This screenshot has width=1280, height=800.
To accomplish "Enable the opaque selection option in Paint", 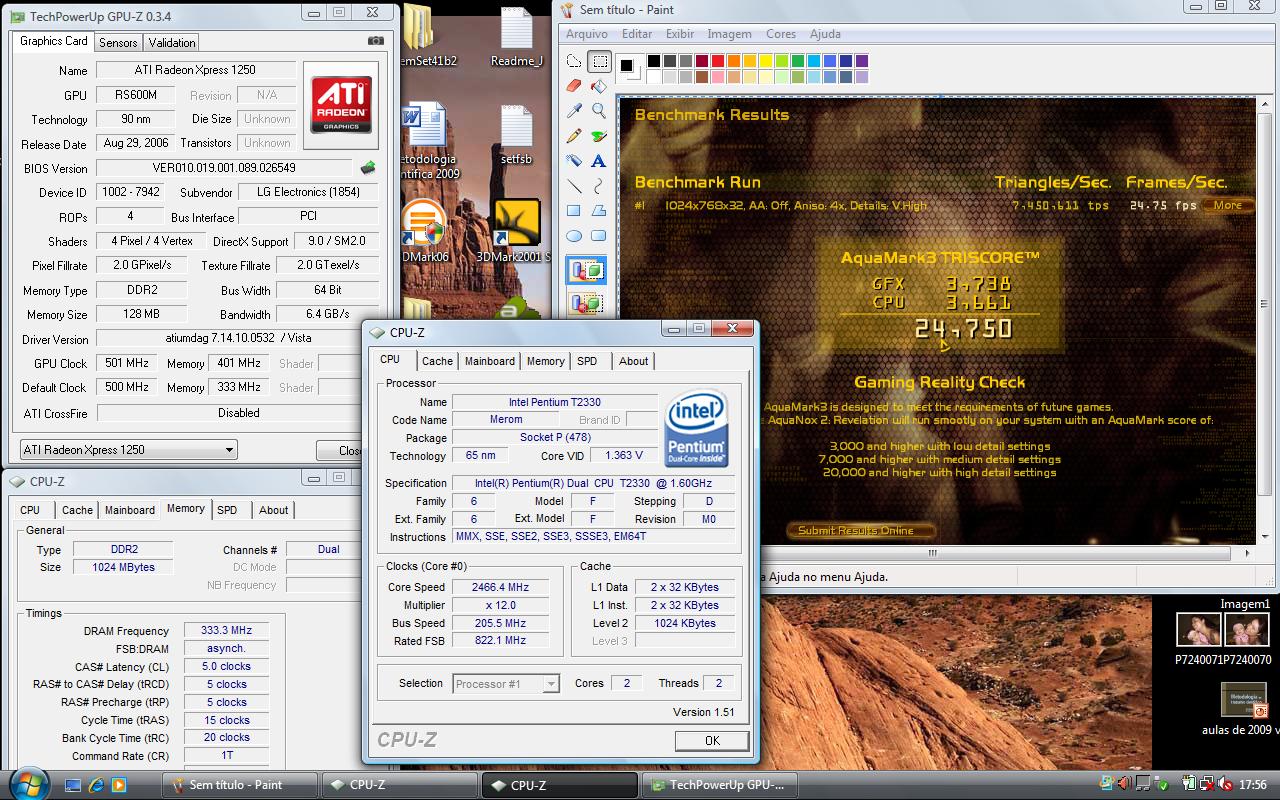I will pos(586,270).
